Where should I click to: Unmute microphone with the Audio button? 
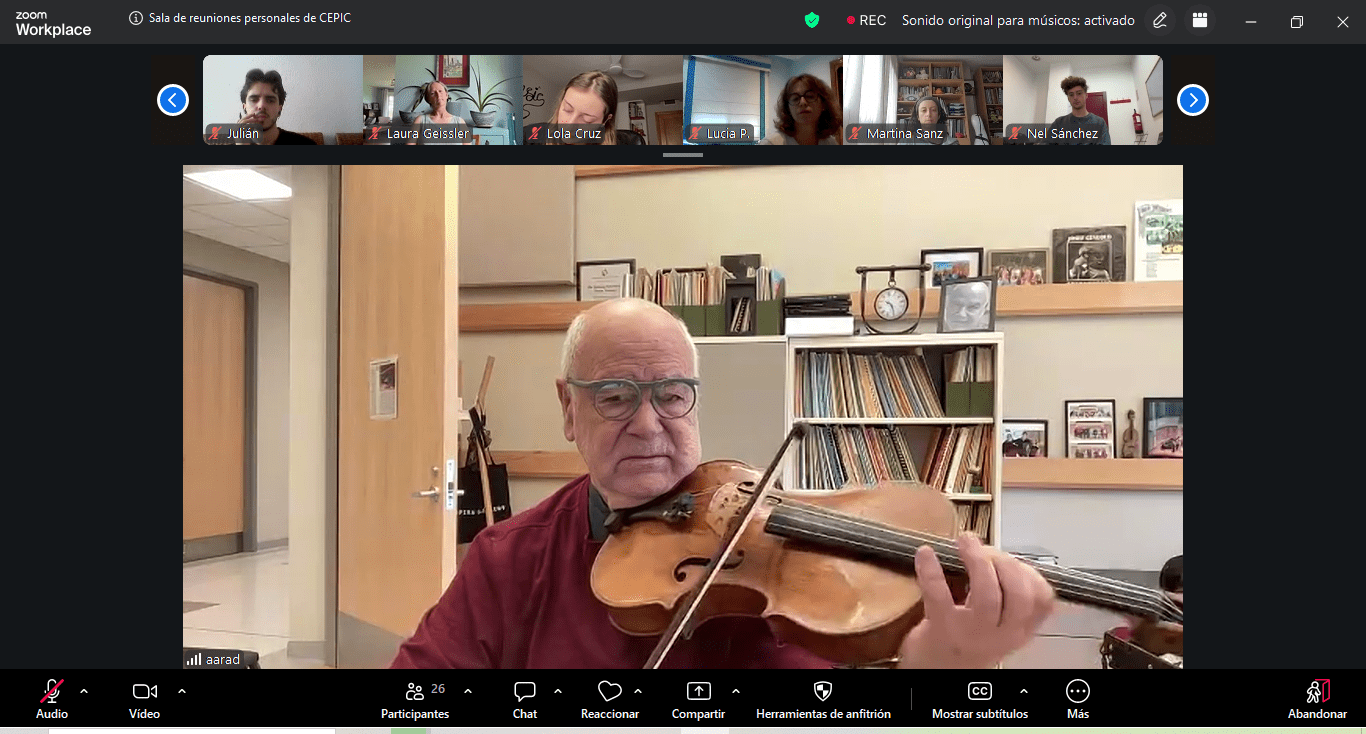(52, 700)
